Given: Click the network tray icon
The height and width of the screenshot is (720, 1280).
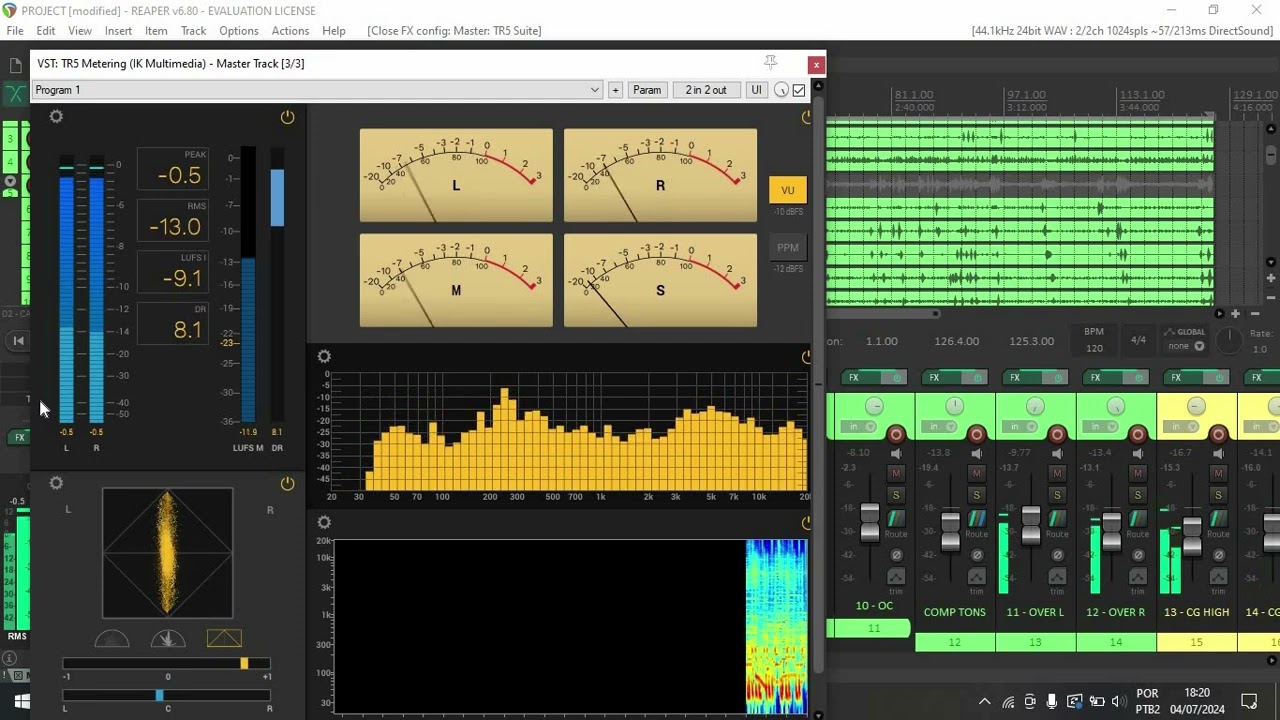Looking at the screenshot, I should coord(1008,702).
